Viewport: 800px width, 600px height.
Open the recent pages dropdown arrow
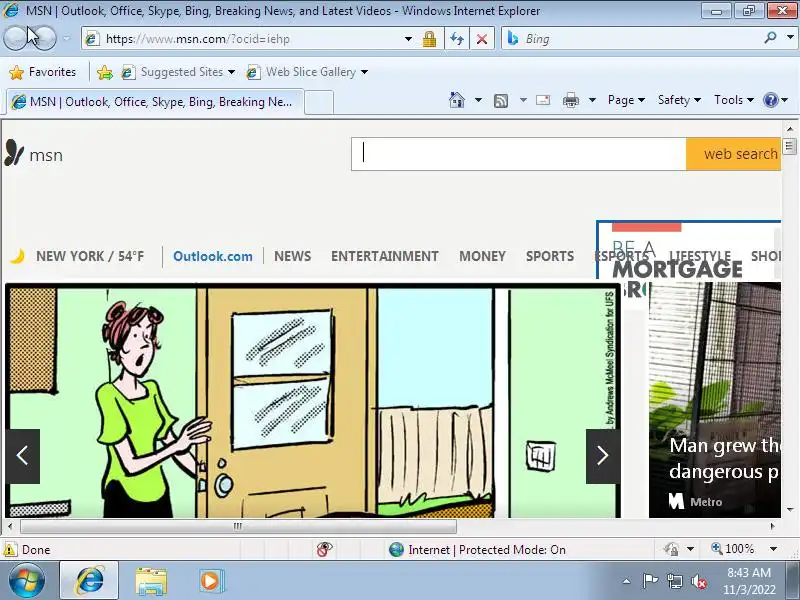tap(66, 38)
